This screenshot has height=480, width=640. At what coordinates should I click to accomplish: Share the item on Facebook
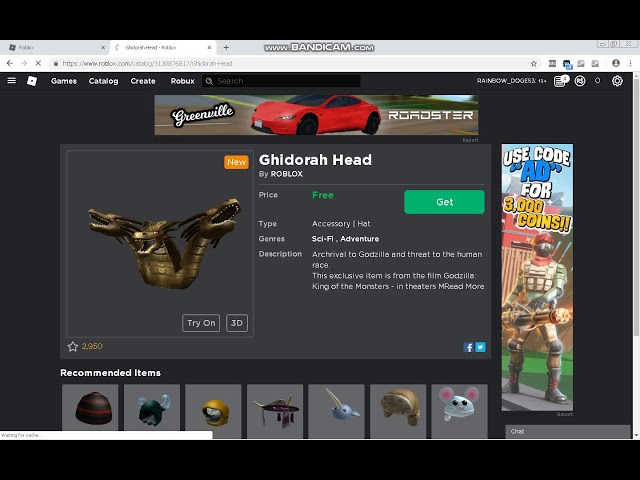(x=468, y=347)
